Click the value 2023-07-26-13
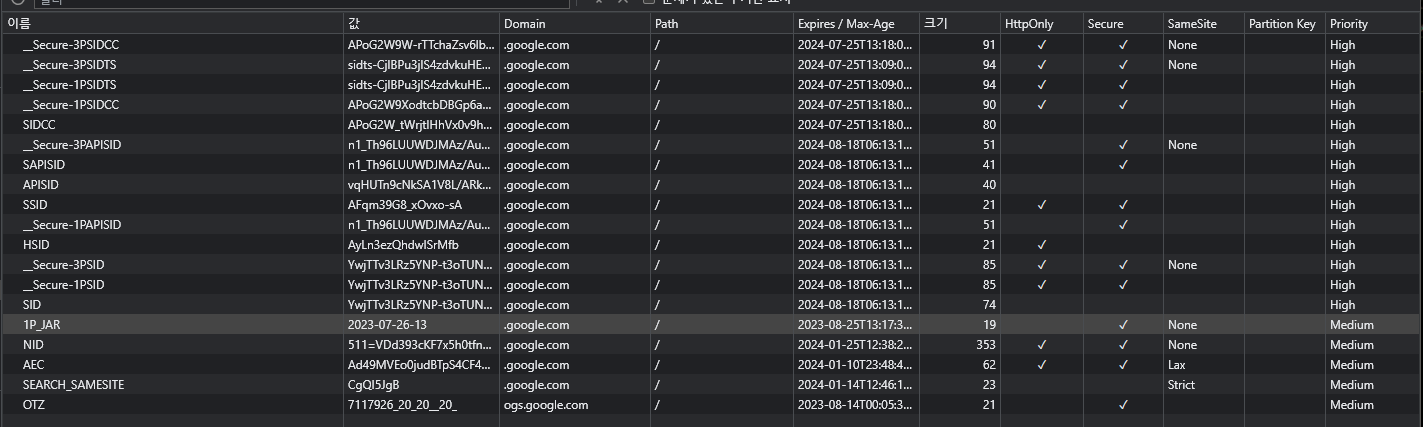Viewport: 1423px width, 427px height. [x=387, y=325]
